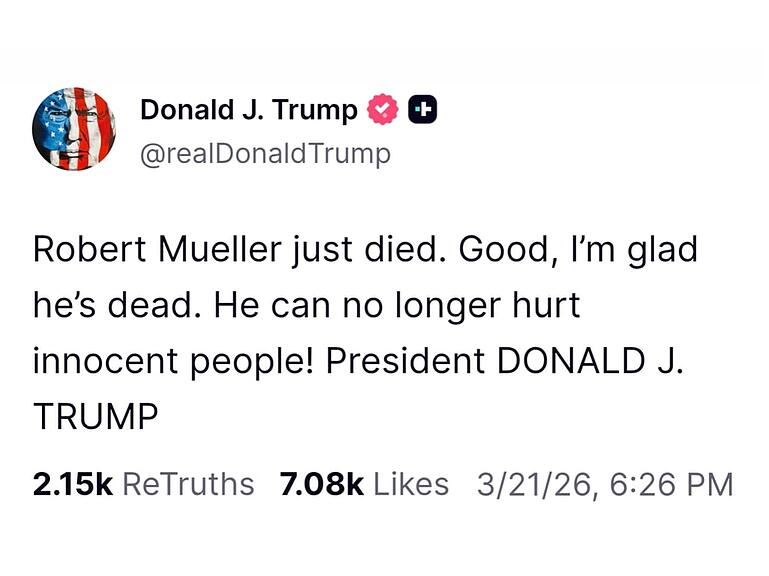Click the ReTruths label
Image resolution: width=769 pixels, height=576 pixels.
coord(188,484)
